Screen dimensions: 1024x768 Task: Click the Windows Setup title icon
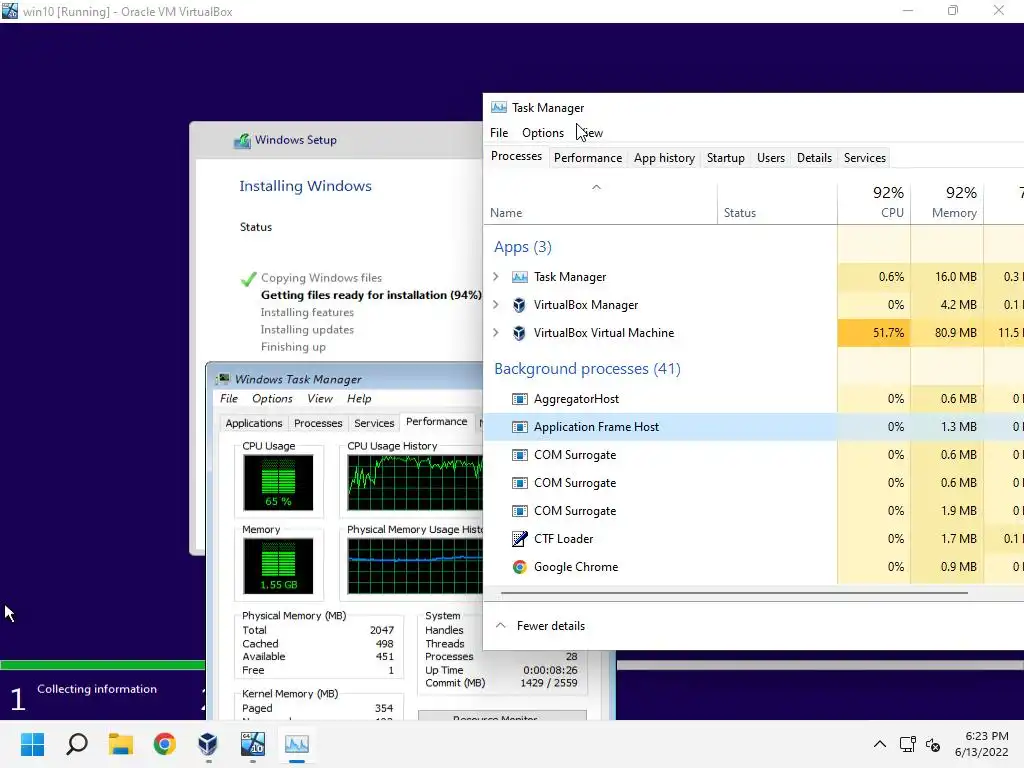click(242, 140)
